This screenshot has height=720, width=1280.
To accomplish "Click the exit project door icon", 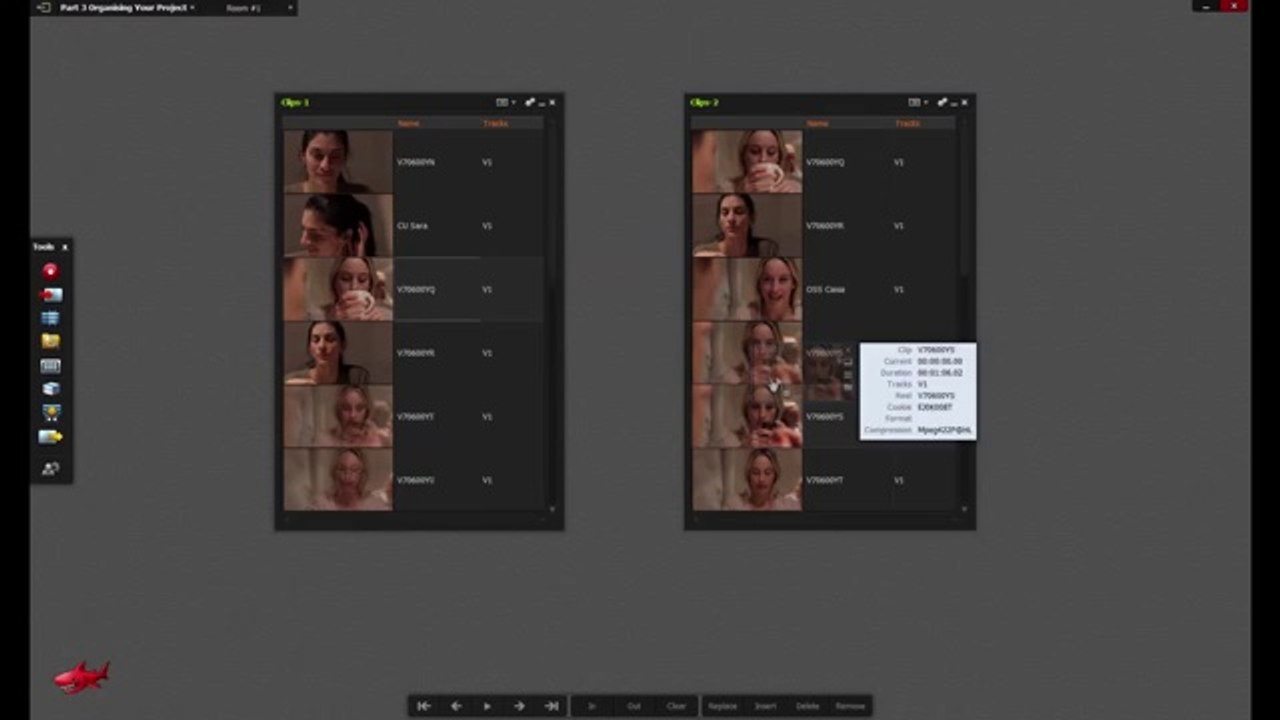I will [43, 7].
